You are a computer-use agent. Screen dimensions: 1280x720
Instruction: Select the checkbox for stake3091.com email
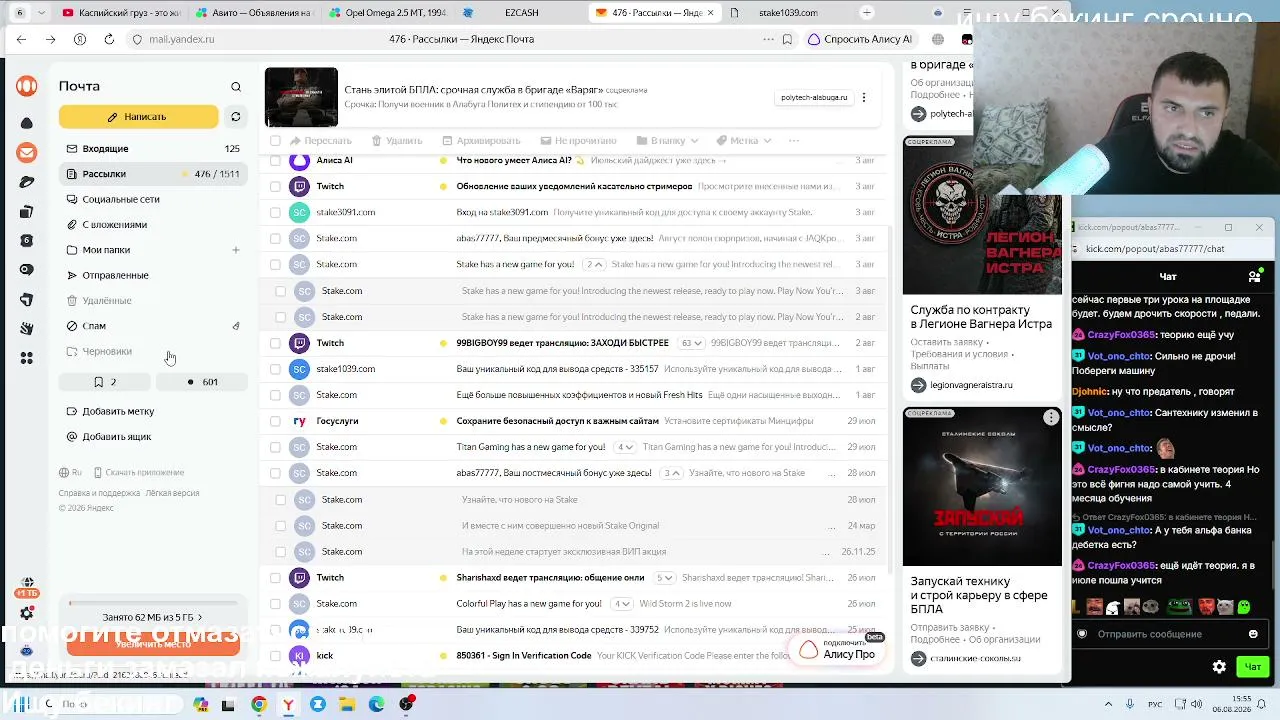[275, 212]
